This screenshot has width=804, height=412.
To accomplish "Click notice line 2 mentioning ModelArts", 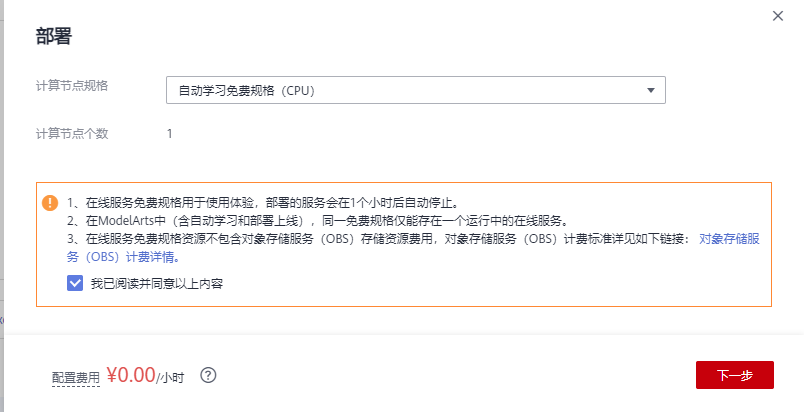I will coord(318,220).
